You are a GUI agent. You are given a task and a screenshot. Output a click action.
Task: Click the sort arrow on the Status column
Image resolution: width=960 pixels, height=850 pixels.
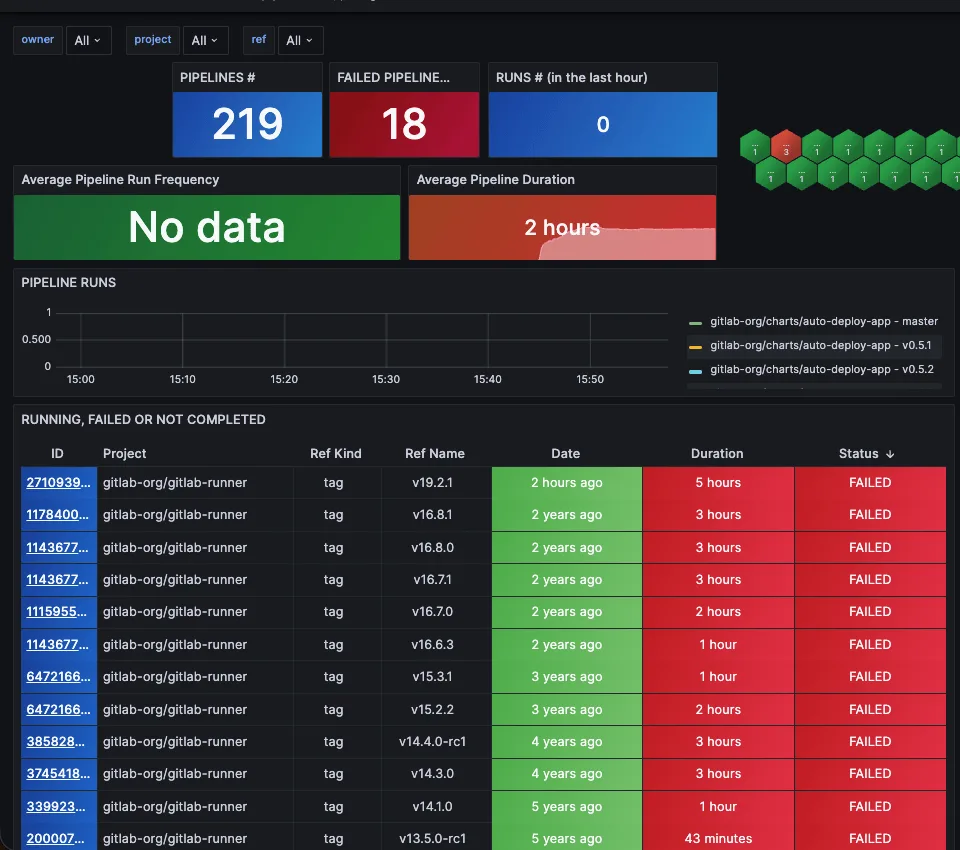tap(890, 454)
